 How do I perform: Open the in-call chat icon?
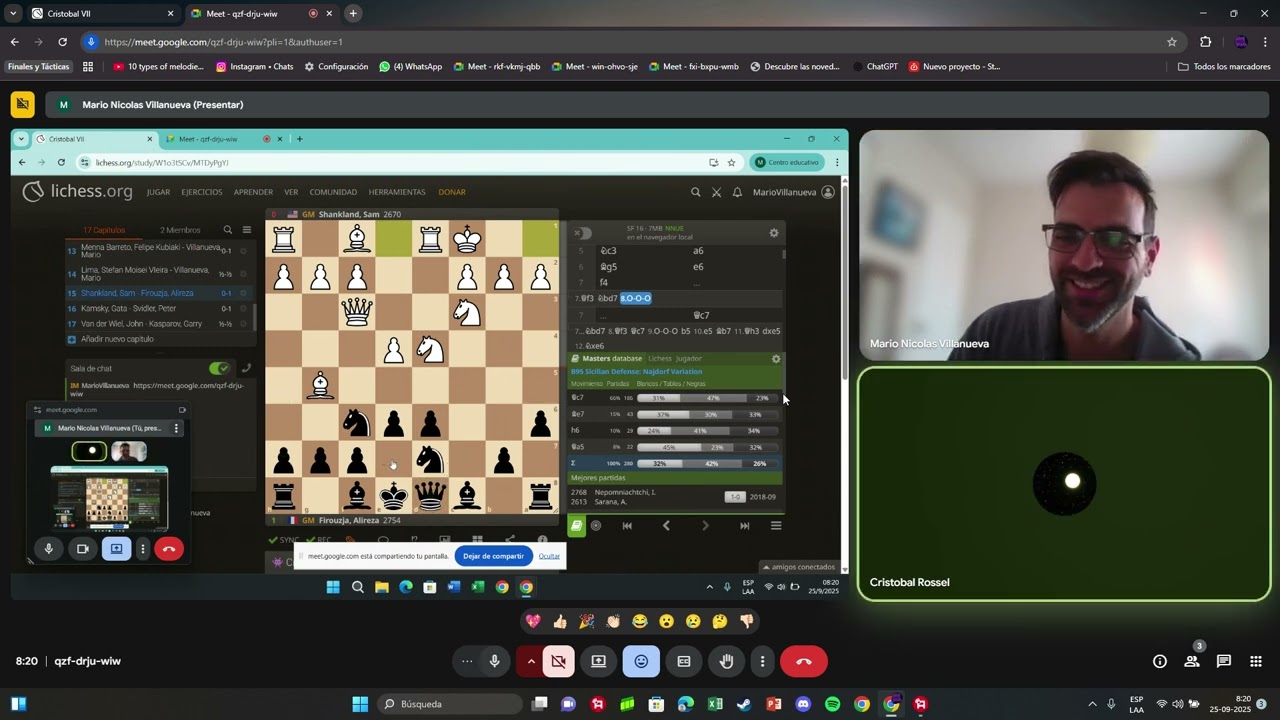click(1224, 661)
